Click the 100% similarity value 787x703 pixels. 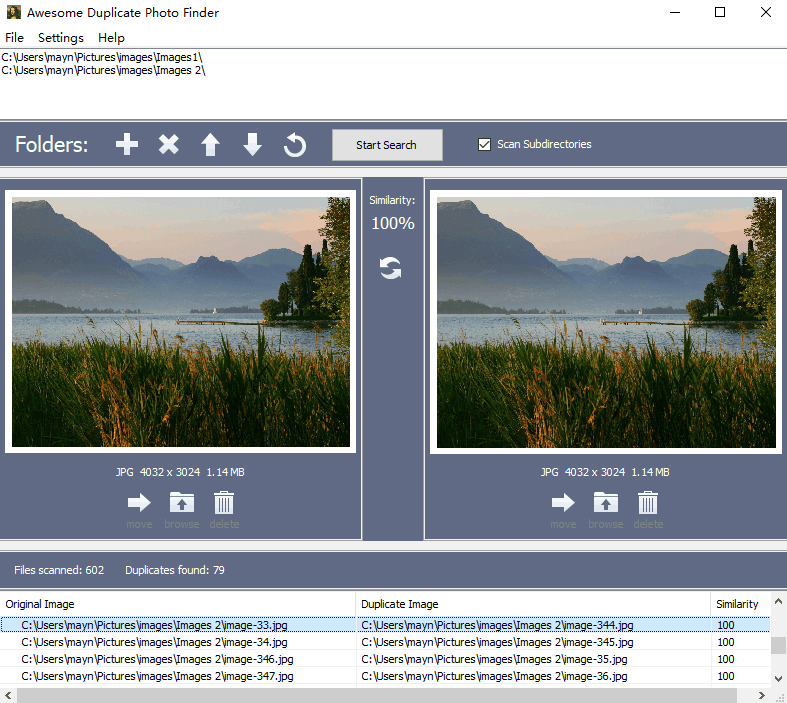tap(392, 223)
